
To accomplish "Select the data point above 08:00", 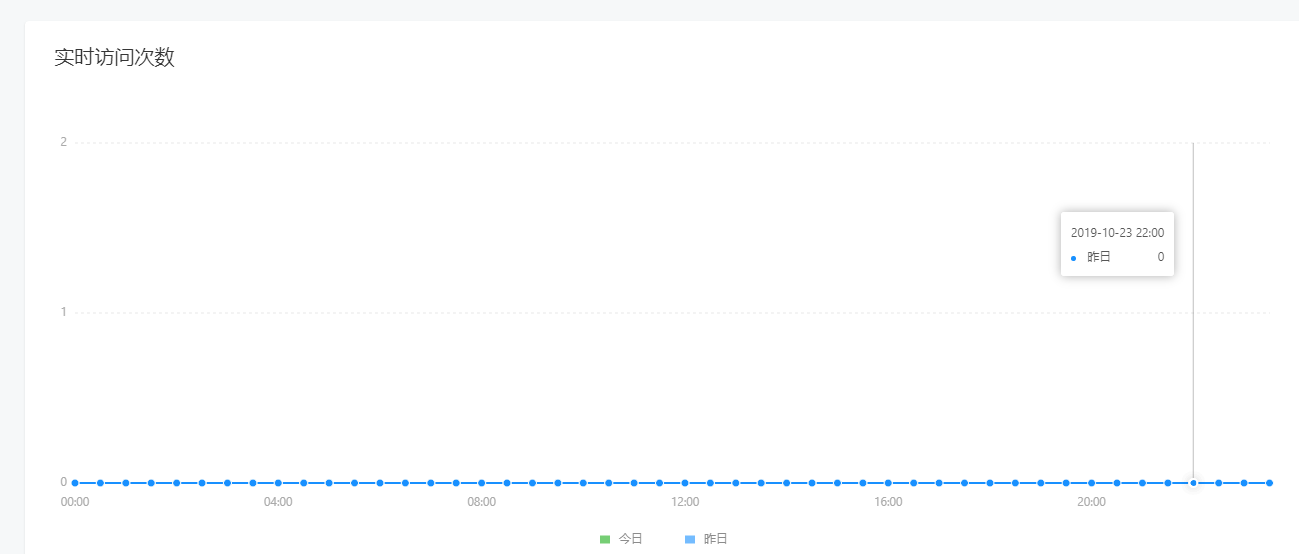I will pos(482,483).
